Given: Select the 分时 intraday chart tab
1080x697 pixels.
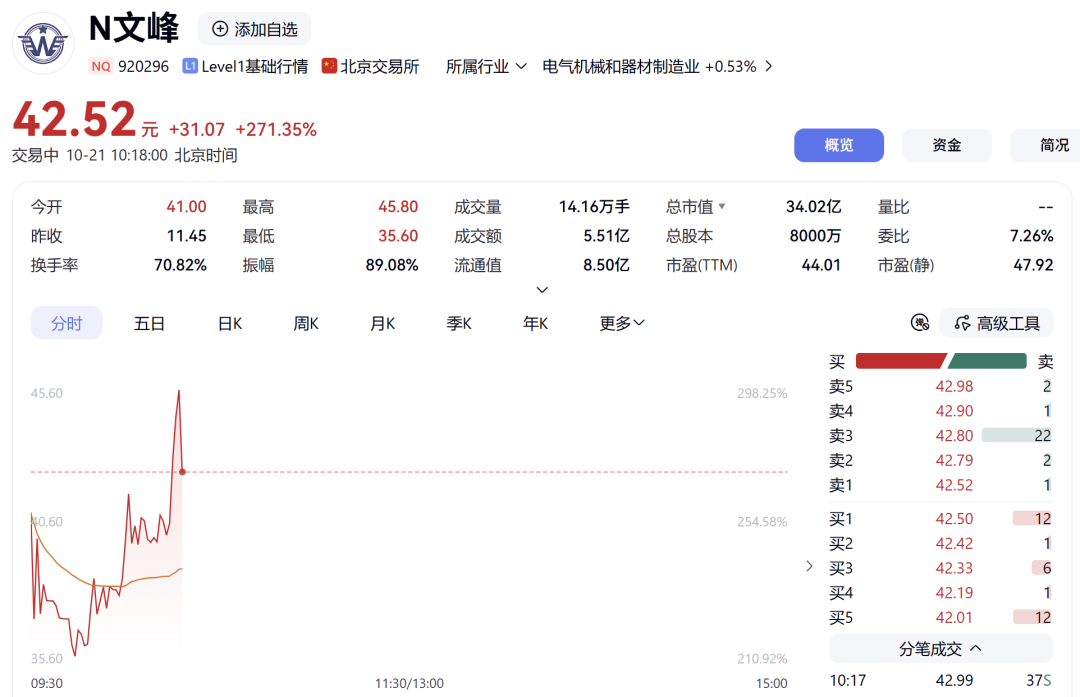Looking at the screenshot, I should coord(67,323).
